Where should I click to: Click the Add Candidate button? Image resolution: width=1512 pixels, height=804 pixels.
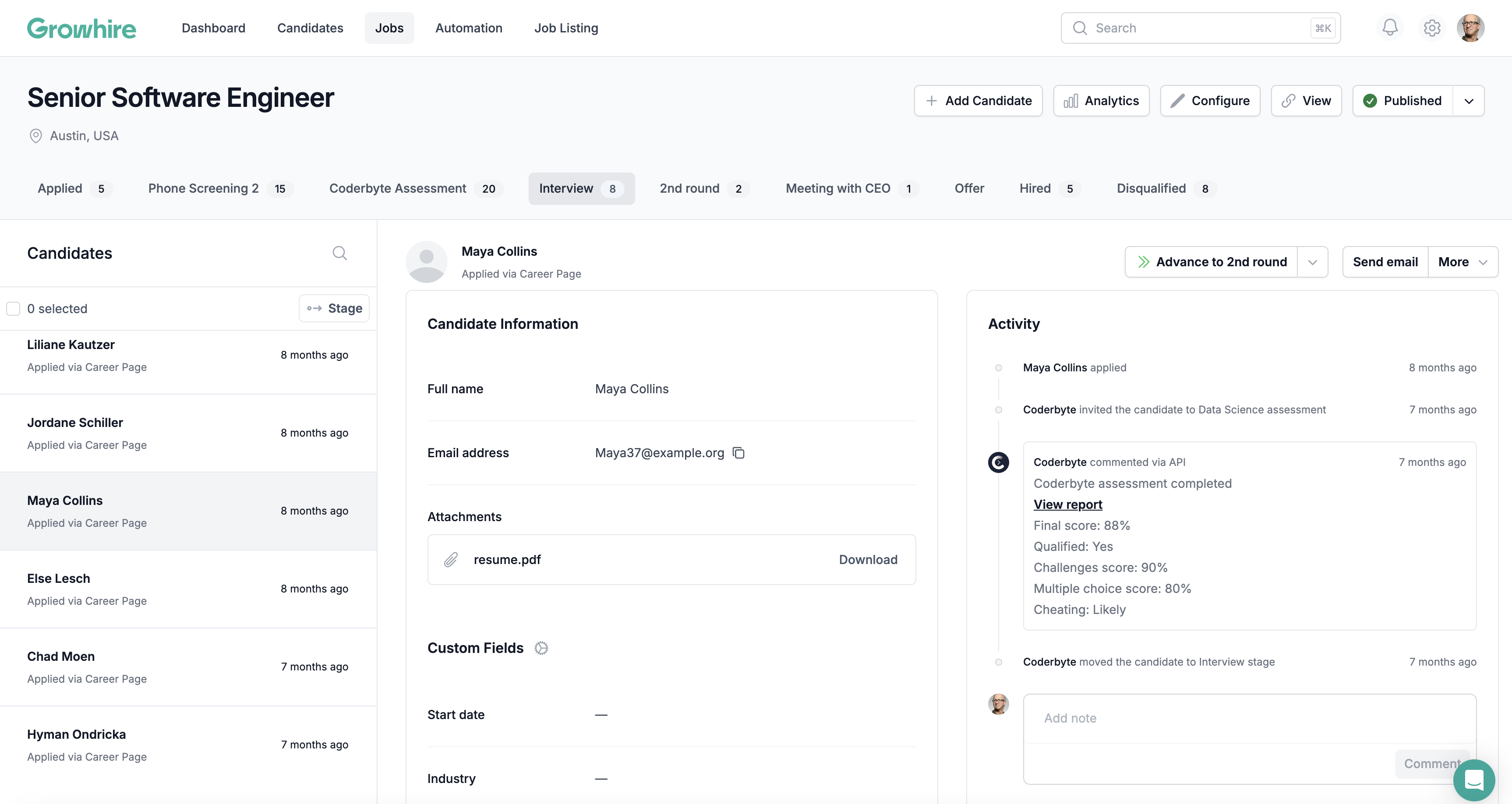click(978, 101)
